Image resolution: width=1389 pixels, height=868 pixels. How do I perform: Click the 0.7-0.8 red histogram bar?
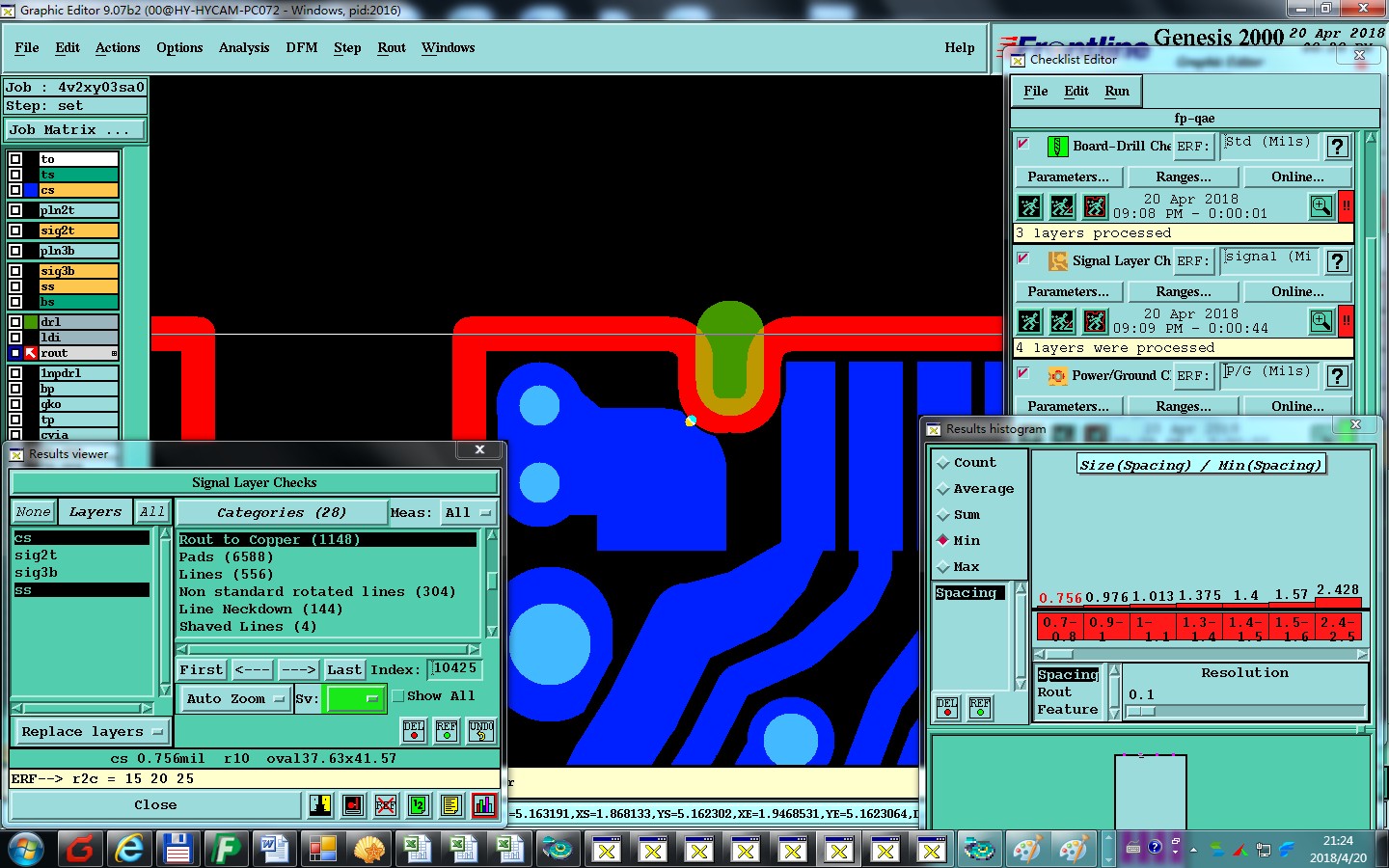pyautogui.click(x=1059, y=629)
